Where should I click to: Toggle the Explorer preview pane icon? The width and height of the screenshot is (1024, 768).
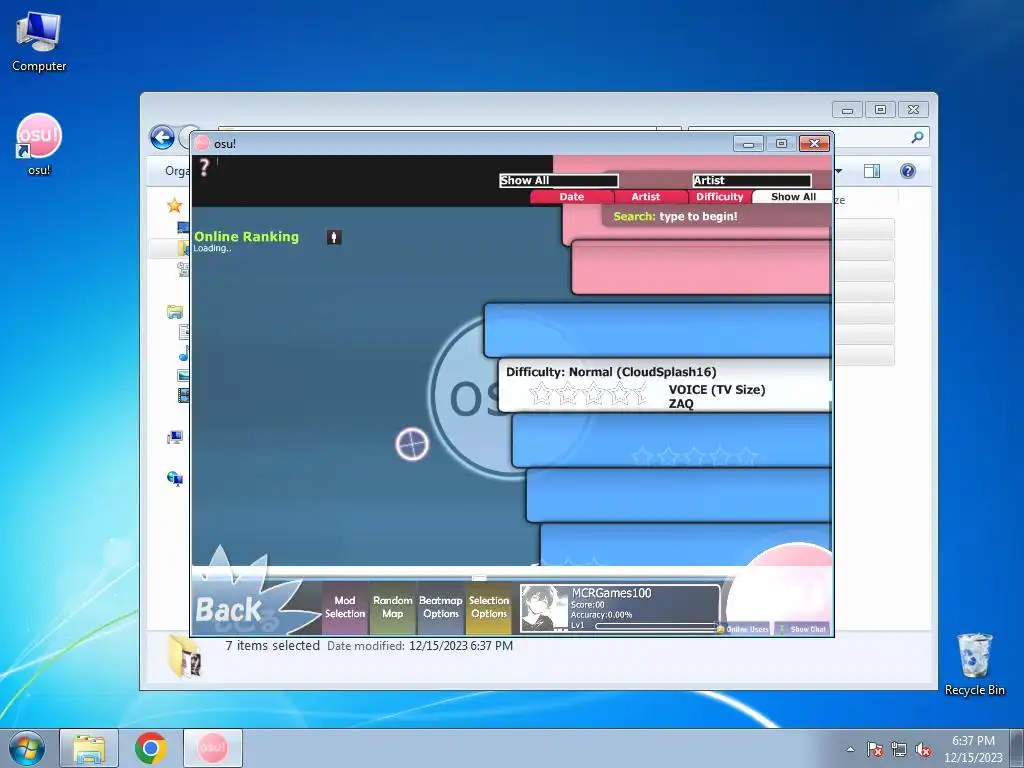(x=871, y=171)
